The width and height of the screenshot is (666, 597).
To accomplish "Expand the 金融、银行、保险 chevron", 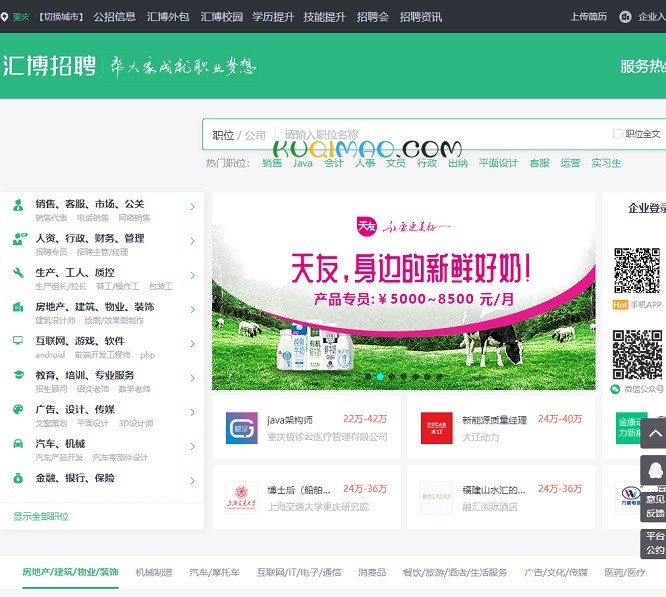I will pos(192,481).
